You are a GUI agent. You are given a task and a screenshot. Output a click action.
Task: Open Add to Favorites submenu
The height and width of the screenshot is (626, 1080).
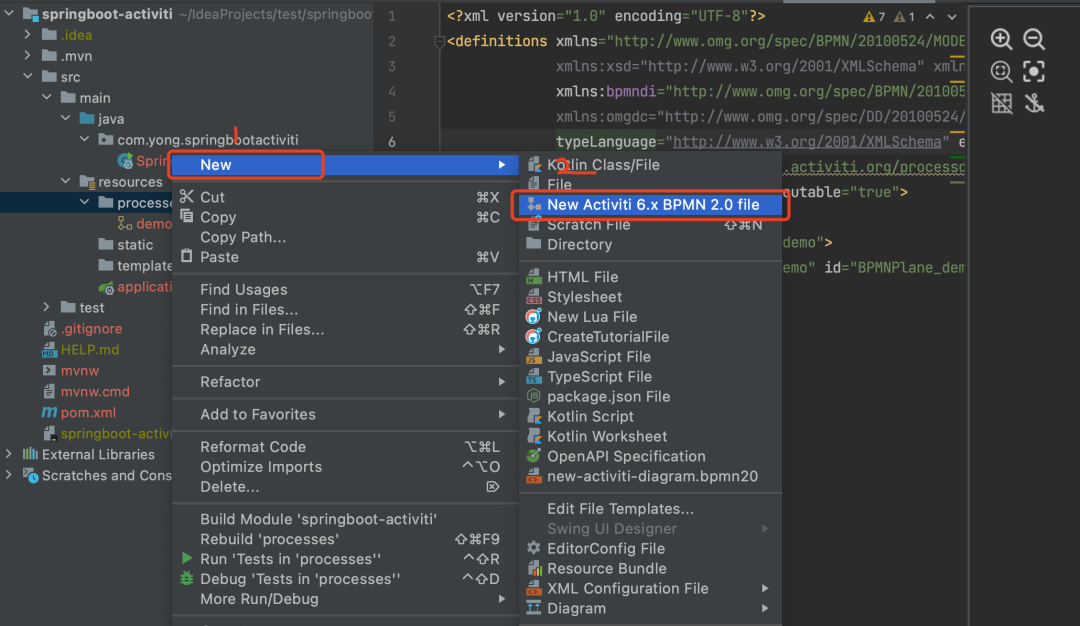point(344,415)
